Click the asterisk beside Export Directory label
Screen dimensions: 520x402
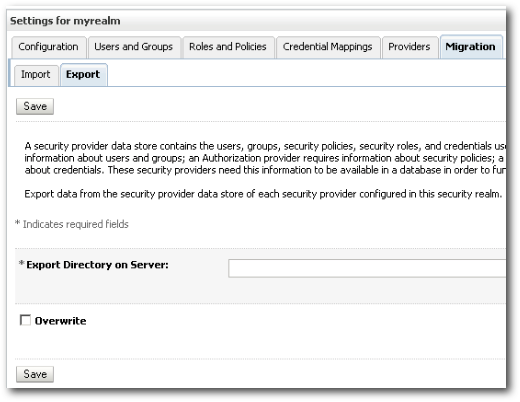(22, 263)
